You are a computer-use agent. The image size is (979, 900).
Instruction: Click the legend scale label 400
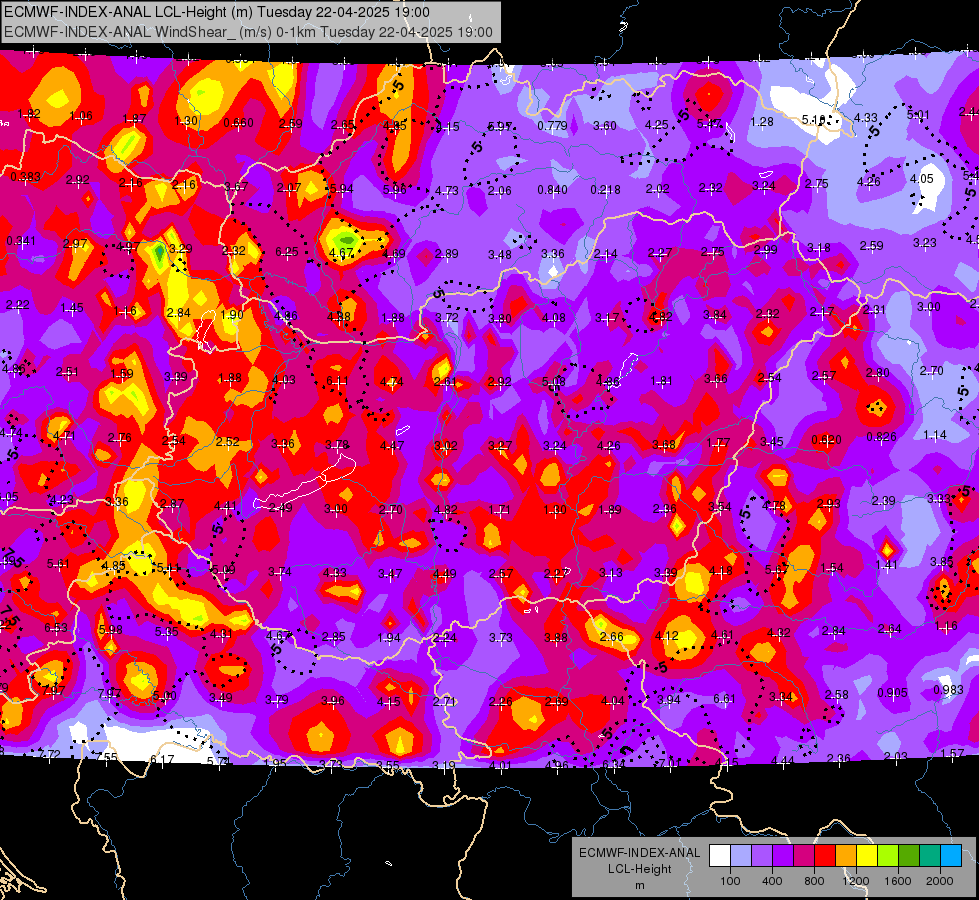(x=772, y=881)
